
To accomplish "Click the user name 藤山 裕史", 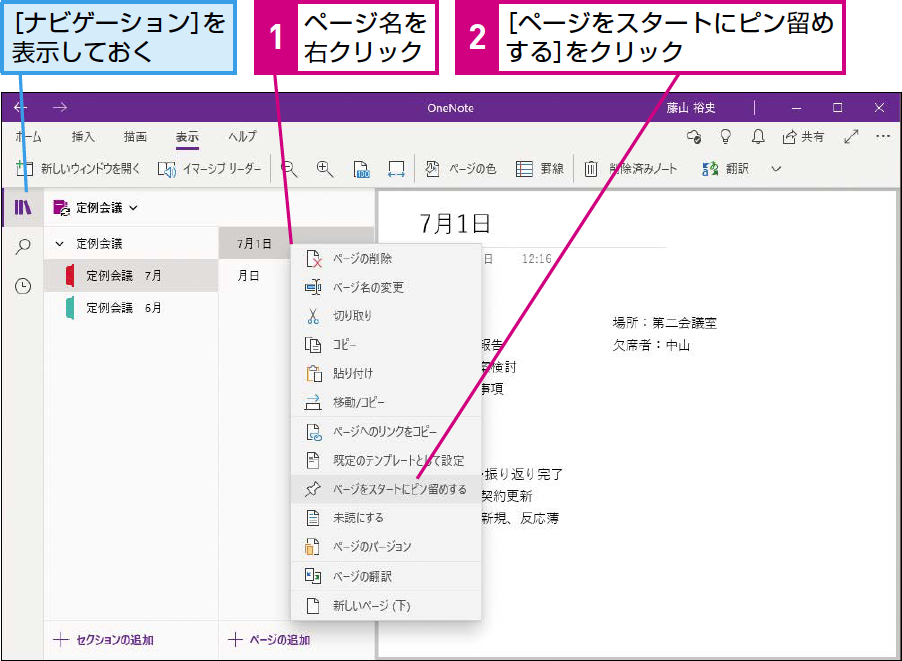I will coord(691,108).
